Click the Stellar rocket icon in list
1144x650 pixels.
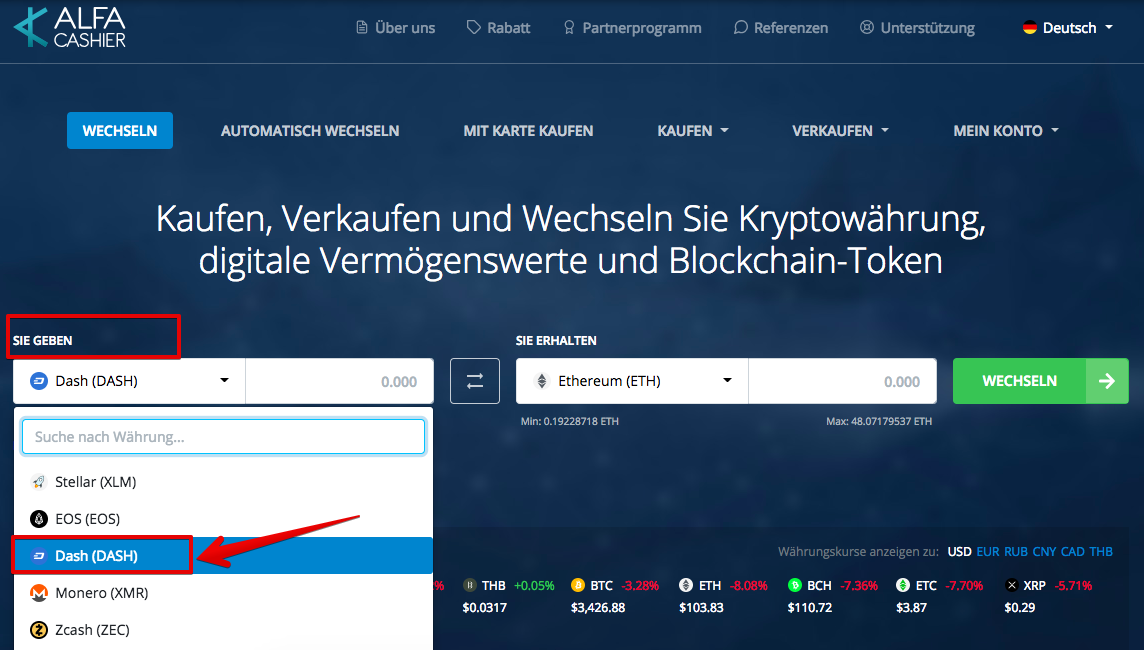(39, 482)
